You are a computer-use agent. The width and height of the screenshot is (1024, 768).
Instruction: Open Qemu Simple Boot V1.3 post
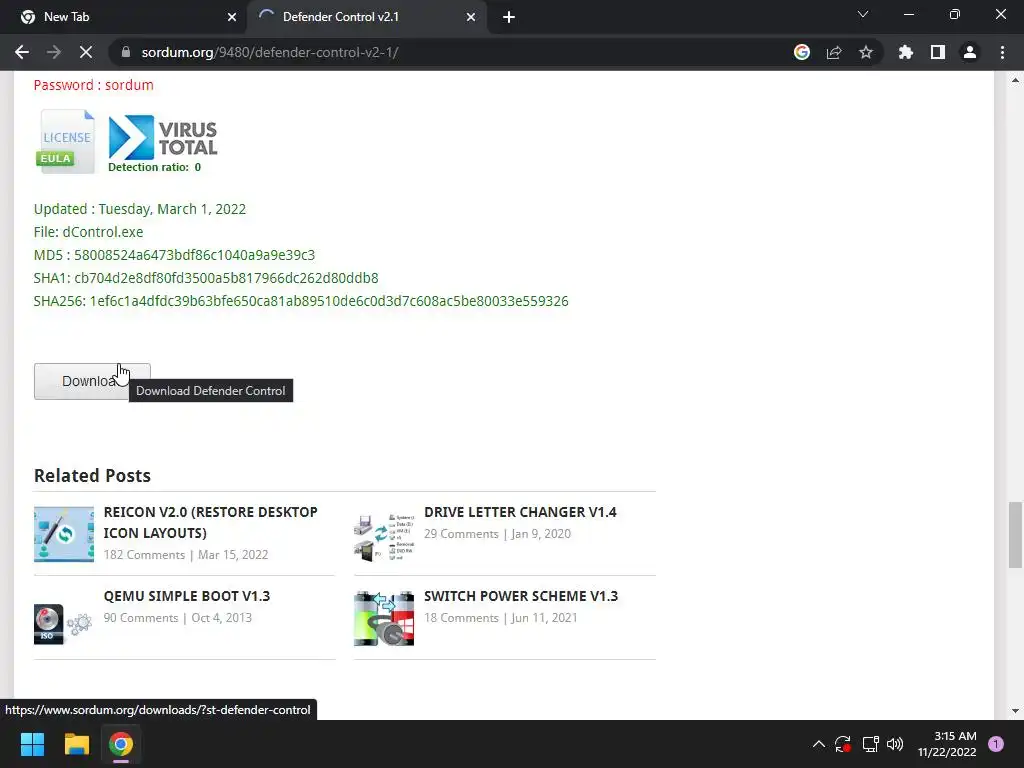click(x=187, y=596)
